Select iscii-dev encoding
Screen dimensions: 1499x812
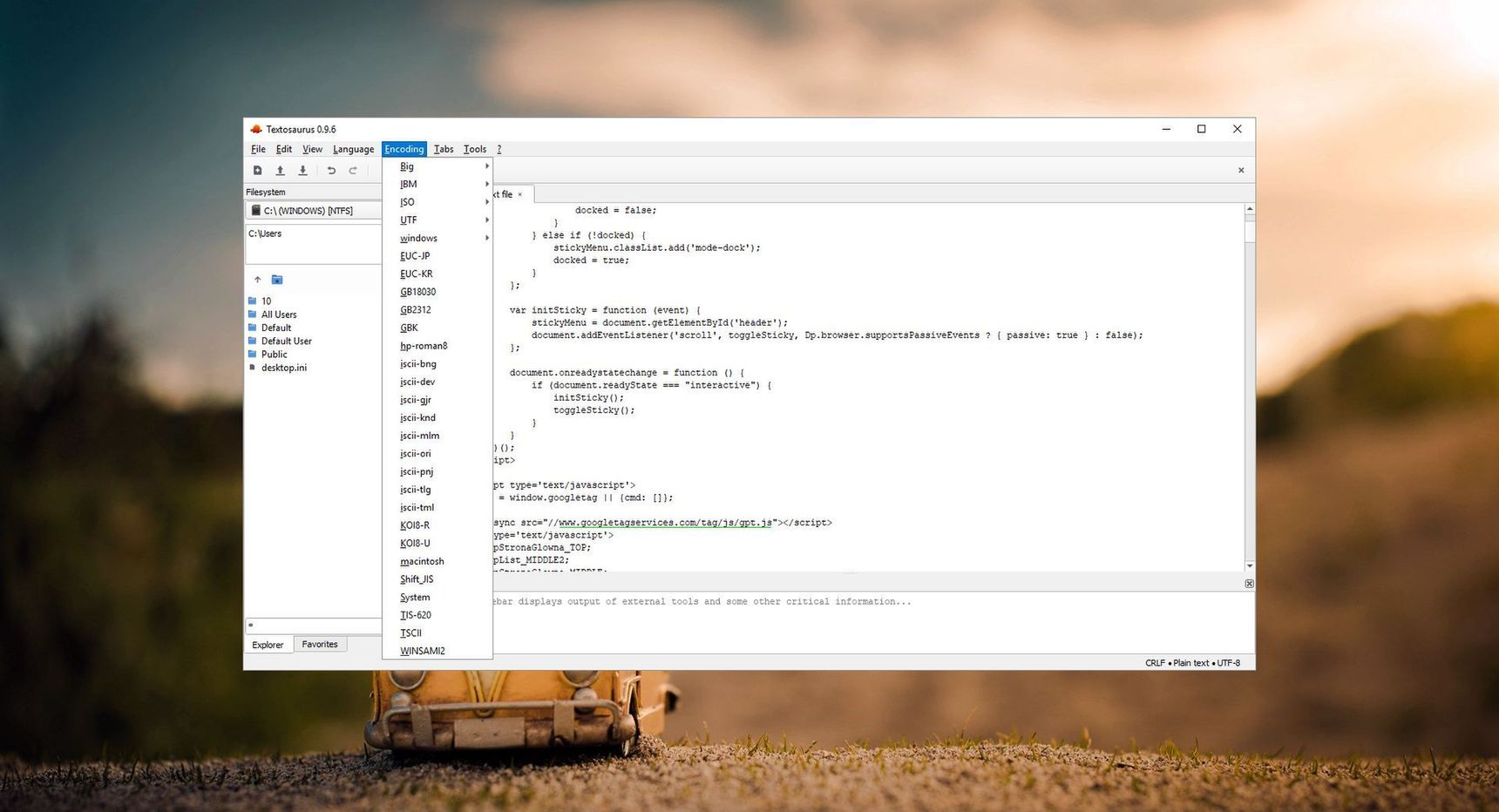[x=437, y=382]
